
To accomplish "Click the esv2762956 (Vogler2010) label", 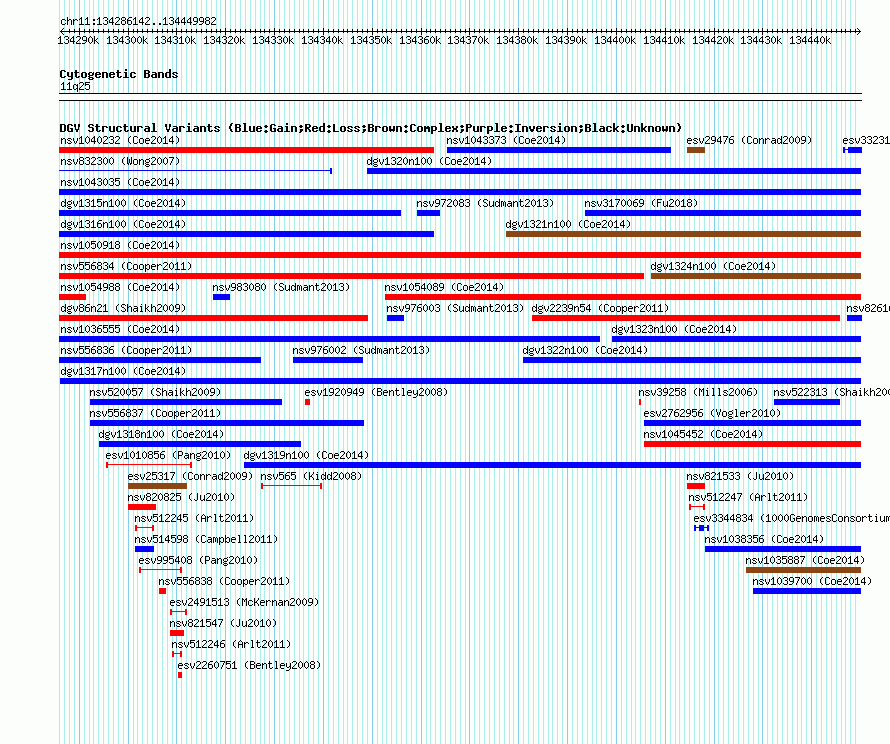I will point(712,413).
